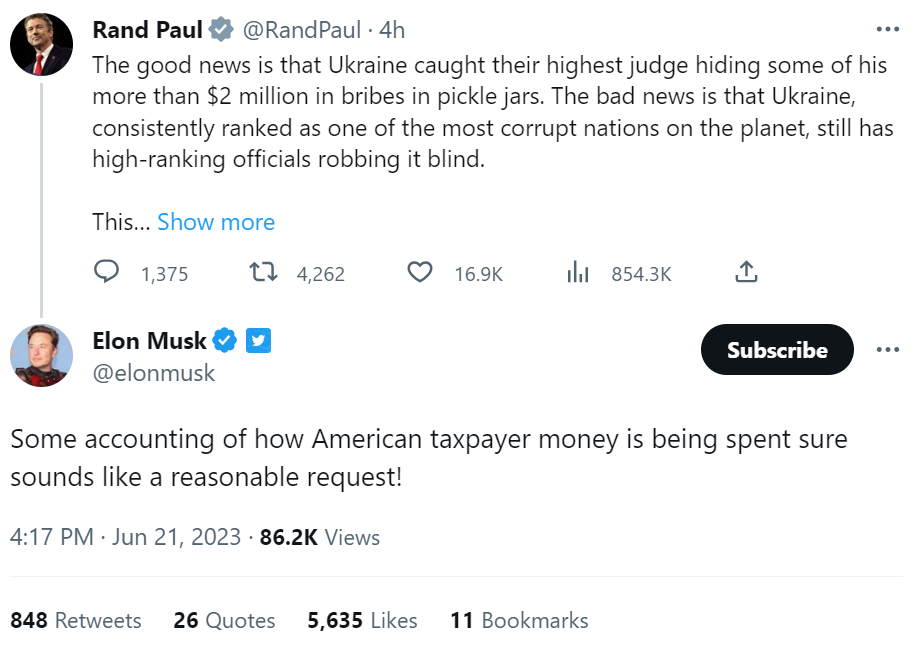Like Rand Paul's tweet with the heart icon
This screenshot has width=924, height=649.
(421, 272)
